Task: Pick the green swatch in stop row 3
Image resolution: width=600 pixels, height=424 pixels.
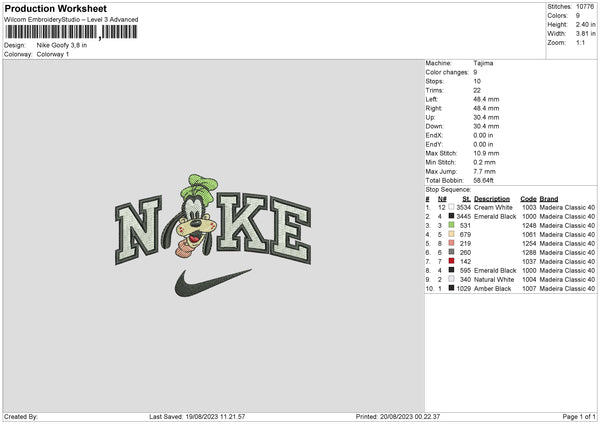Action: 452,225
